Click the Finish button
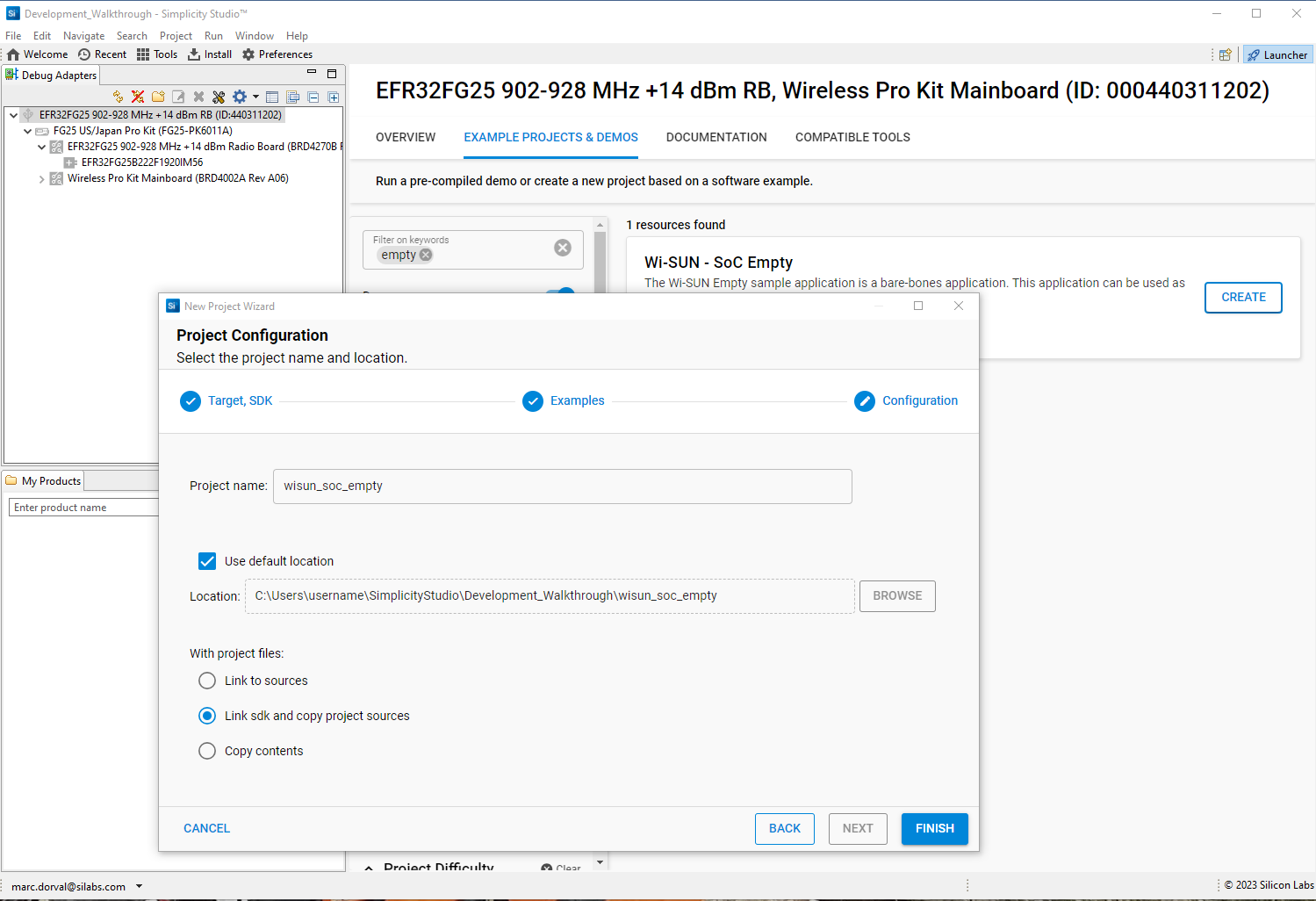The image size is (1316, 901). tap(934, 828)
